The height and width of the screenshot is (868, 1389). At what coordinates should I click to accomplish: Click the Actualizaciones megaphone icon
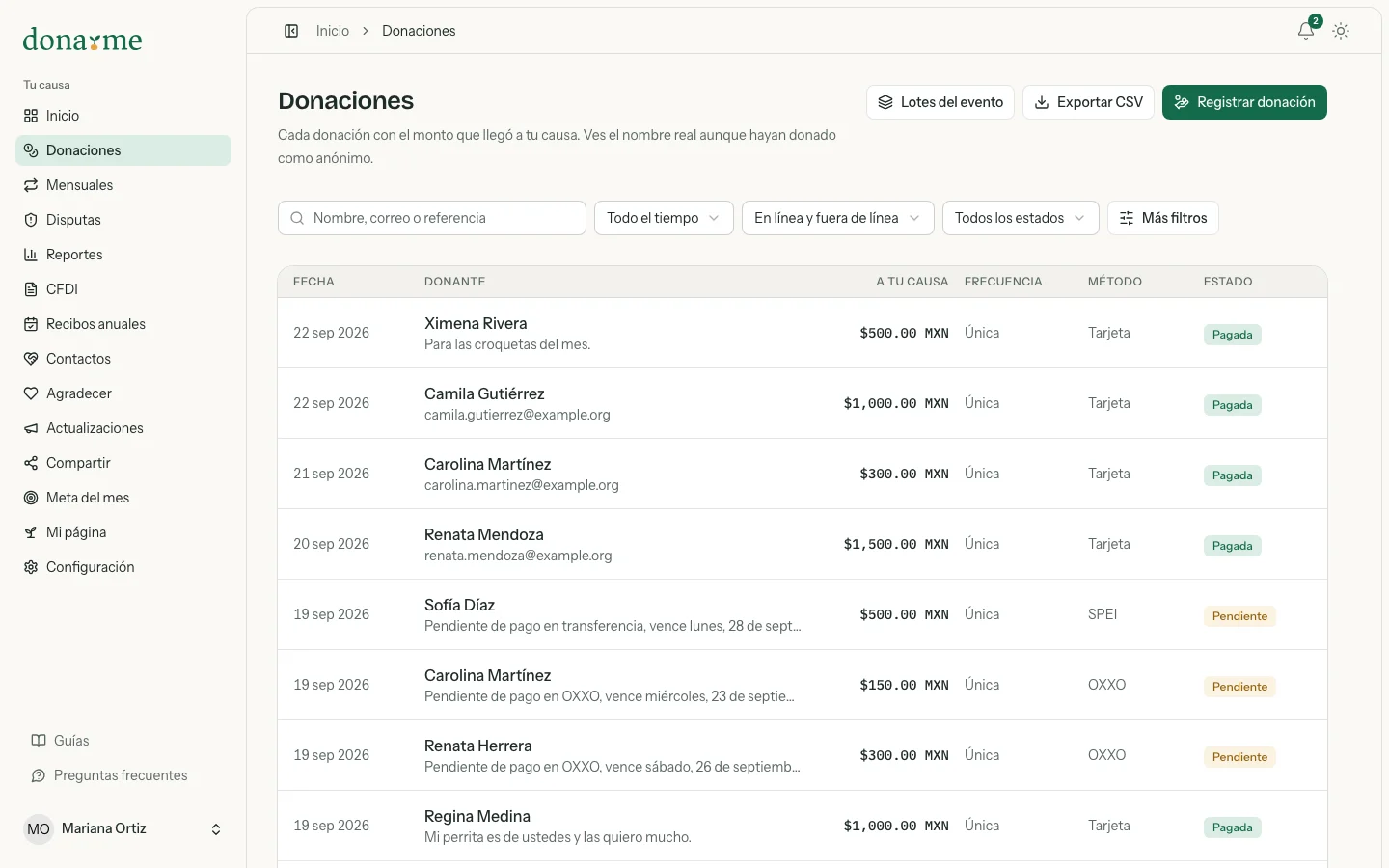(31, 428)
